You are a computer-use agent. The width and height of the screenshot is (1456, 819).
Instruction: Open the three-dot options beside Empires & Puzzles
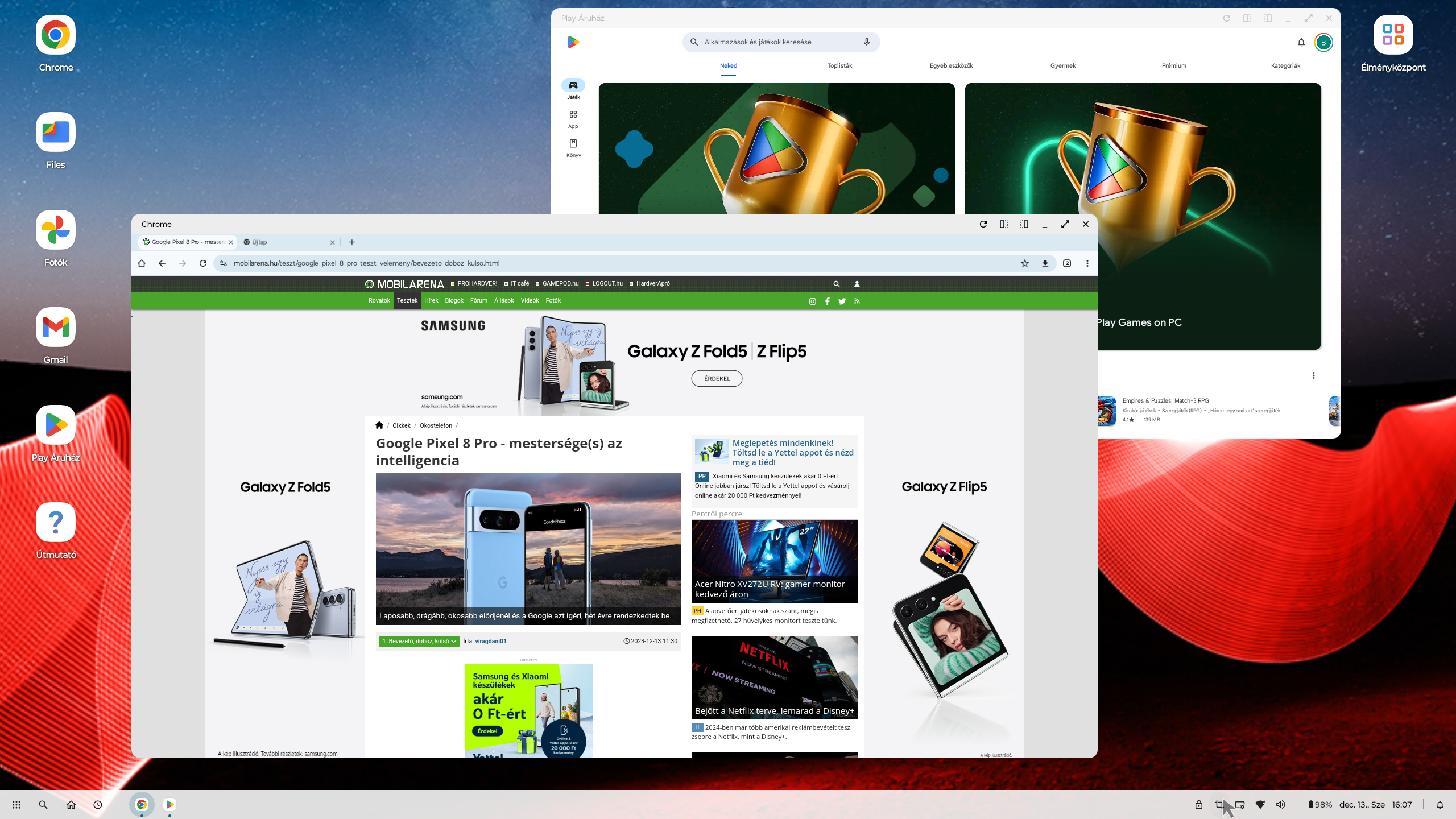click(1314, 375)
